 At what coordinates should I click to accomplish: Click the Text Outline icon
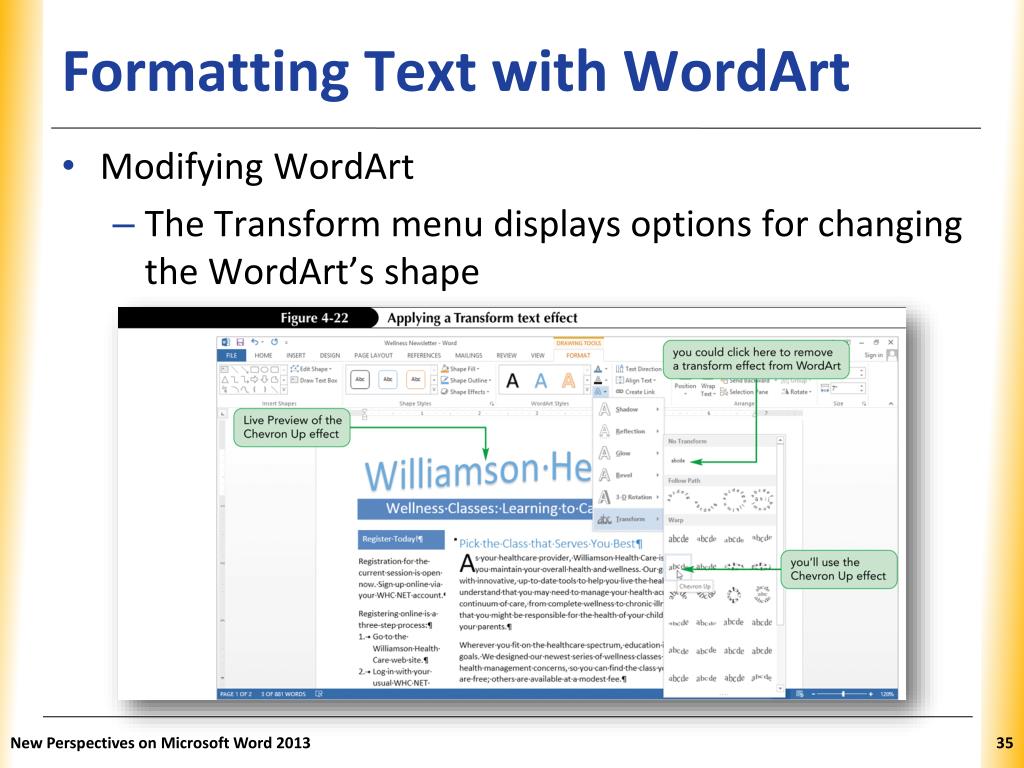(x=598, y=380)
